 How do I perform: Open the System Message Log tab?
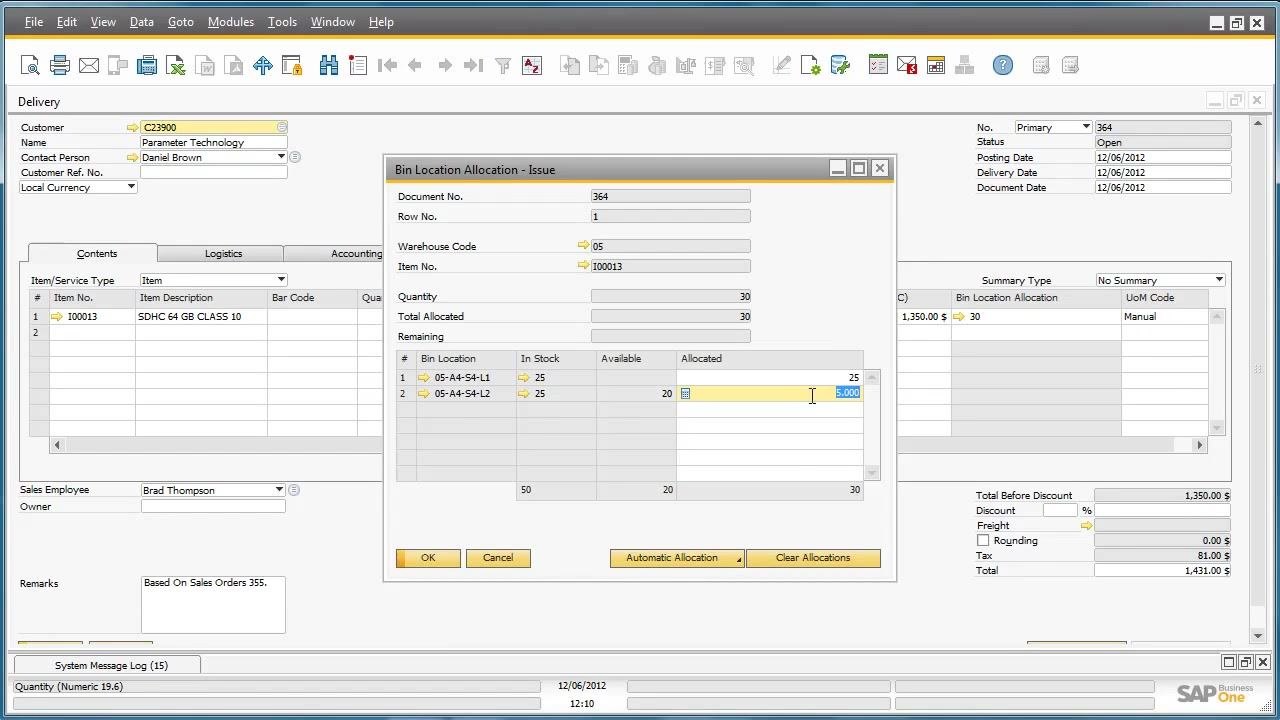coord(110,665)
